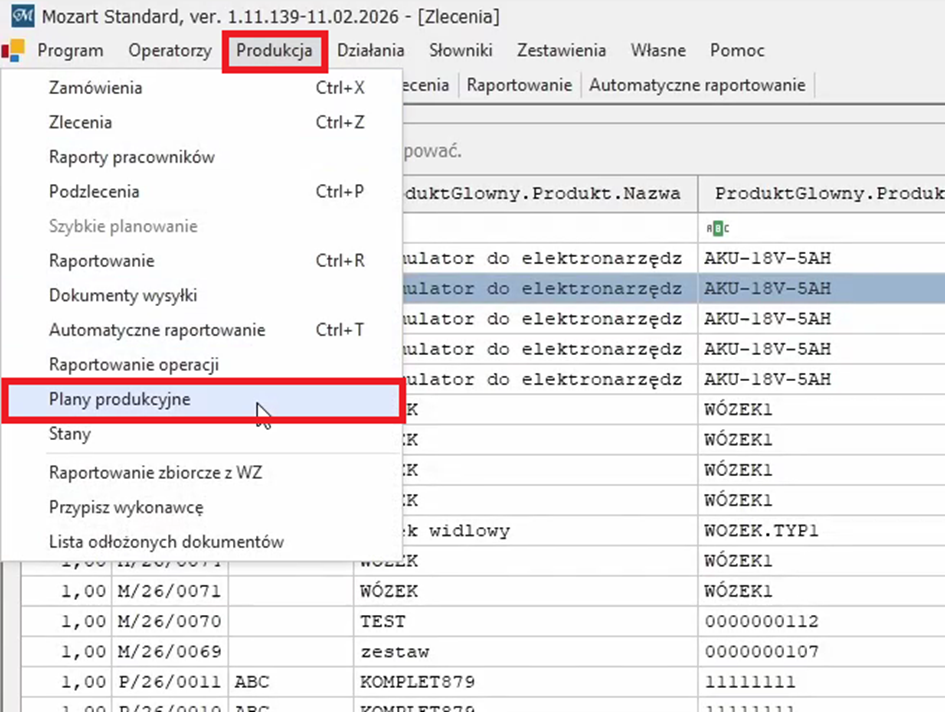Screen dimensions: 945x712
Task: Open Stany from the Produkcja menu
Action: 70,434
